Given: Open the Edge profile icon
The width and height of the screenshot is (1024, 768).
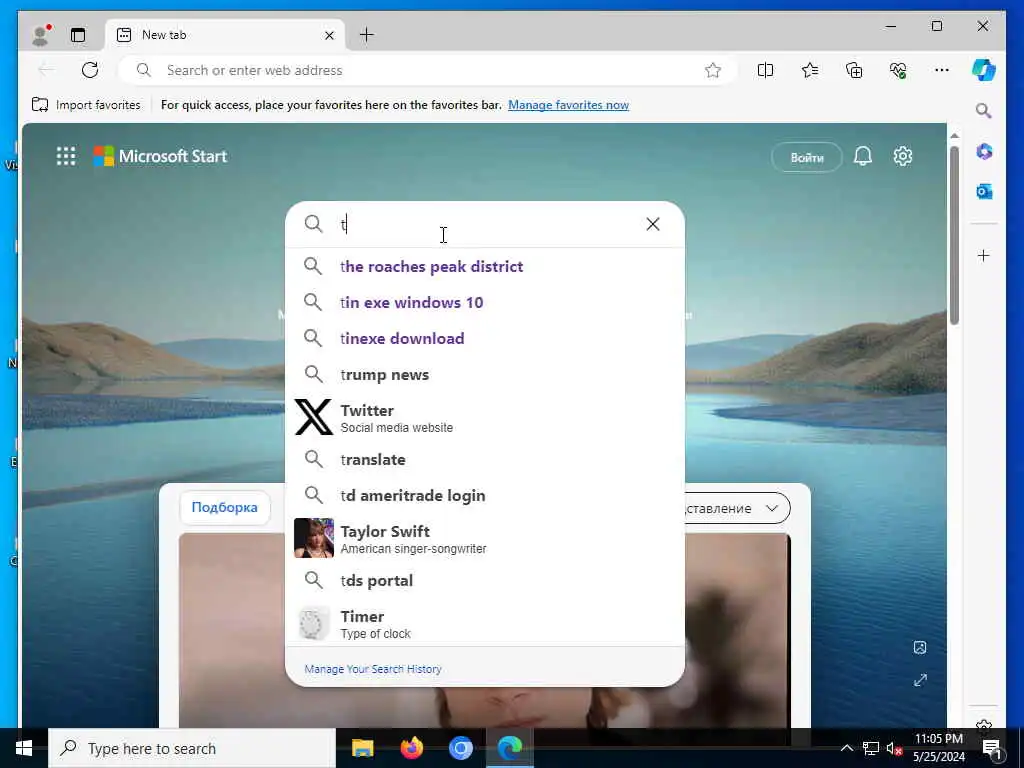Looking at the screenshot, I should click(x=40, y=35).
